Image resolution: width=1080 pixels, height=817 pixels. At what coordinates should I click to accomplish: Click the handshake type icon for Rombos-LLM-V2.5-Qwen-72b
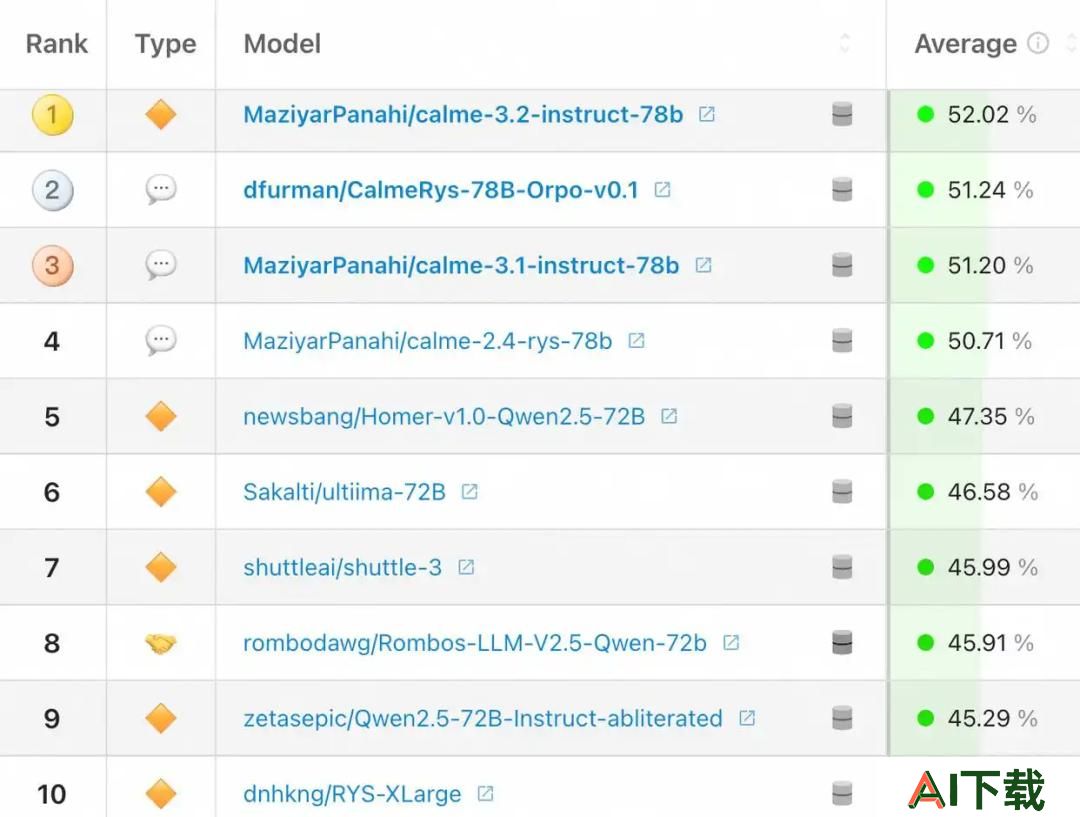(x=161, y=644)
